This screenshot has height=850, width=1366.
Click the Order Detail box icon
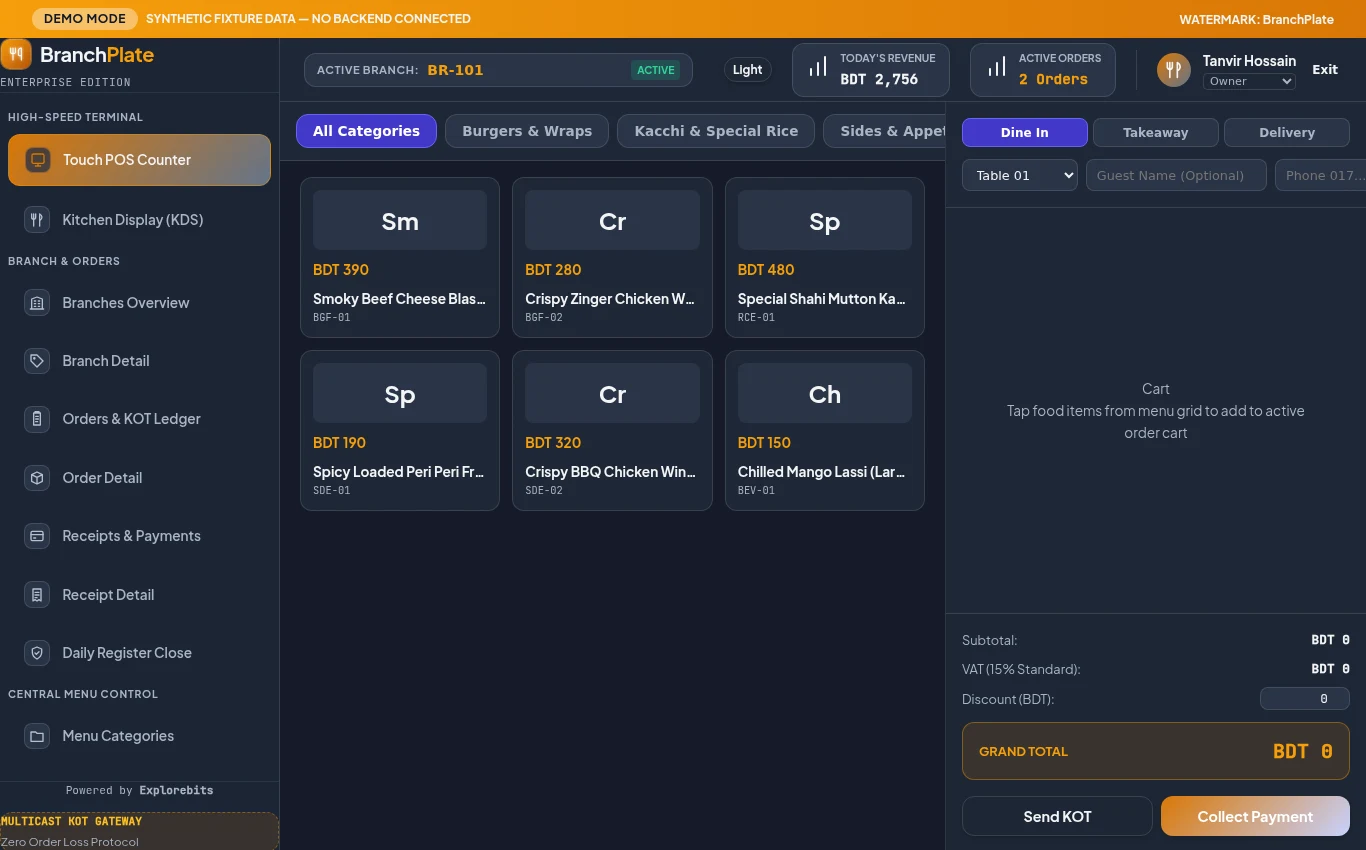[x=37, y=478]
